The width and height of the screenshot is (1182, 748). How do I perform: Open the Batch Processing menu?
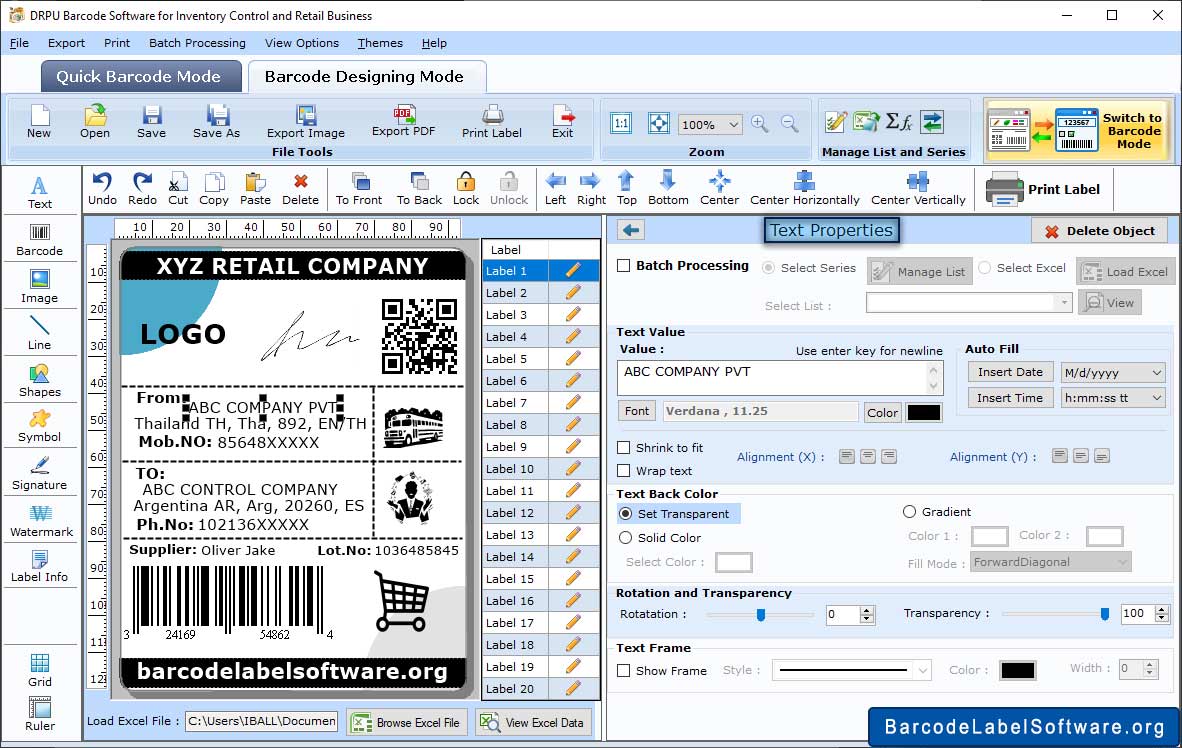198,43
